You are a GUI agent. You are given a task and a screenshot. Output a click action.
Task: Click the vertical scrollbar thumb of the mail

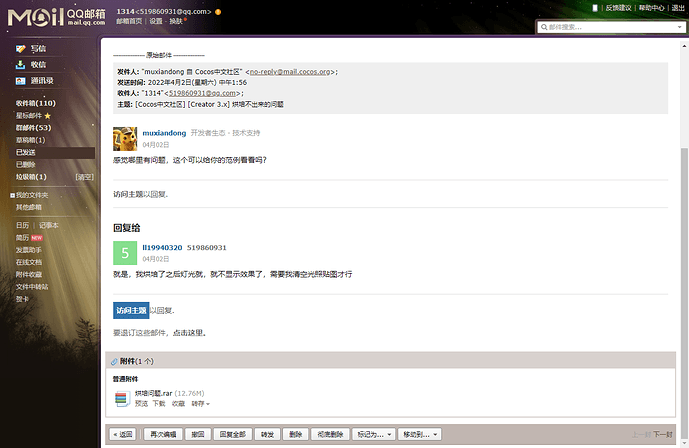(684, 292)
